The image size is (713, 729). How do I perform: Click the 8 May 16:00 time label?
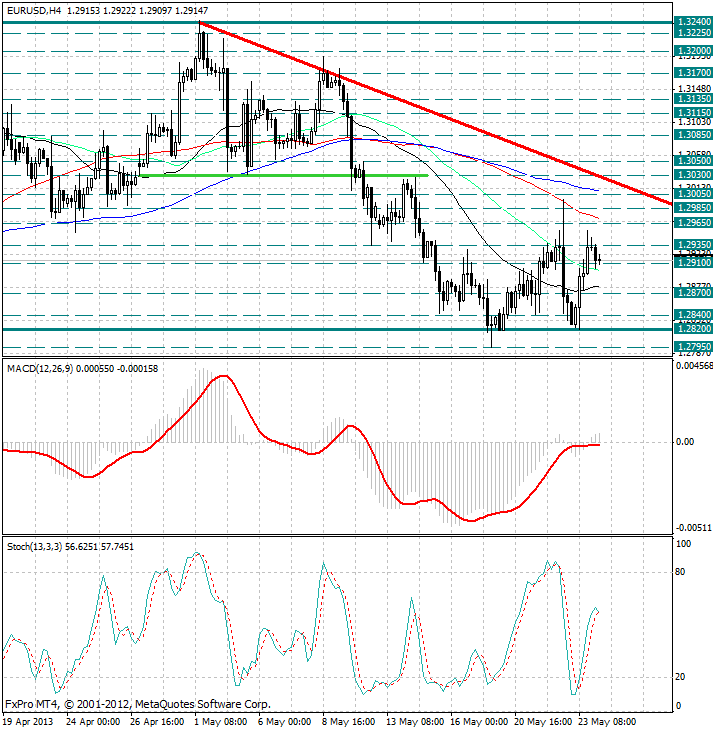point(349,722)
